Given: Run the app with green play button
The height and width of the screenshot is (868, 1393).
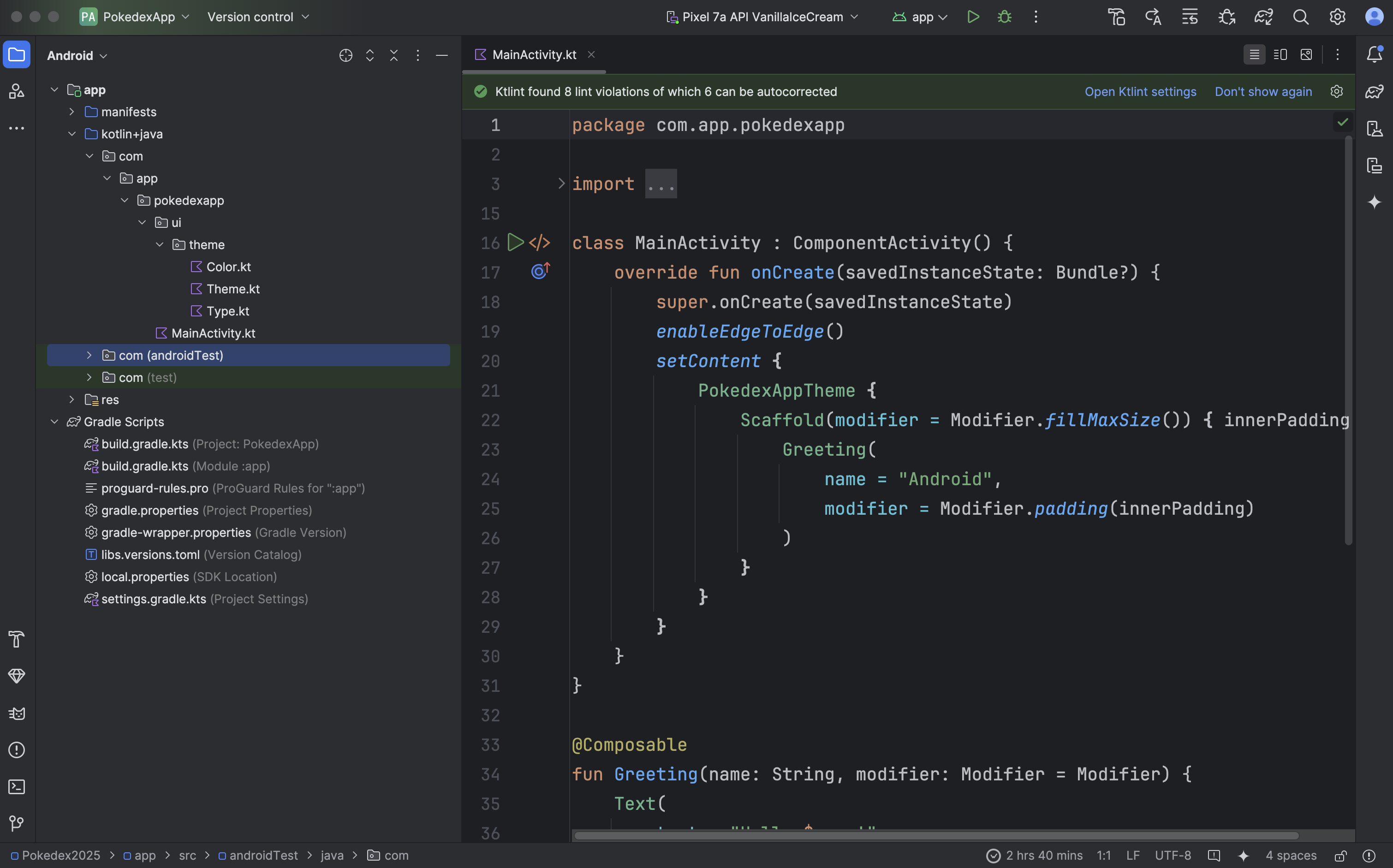Looking at the screenshot, I should tap(973, 17).
